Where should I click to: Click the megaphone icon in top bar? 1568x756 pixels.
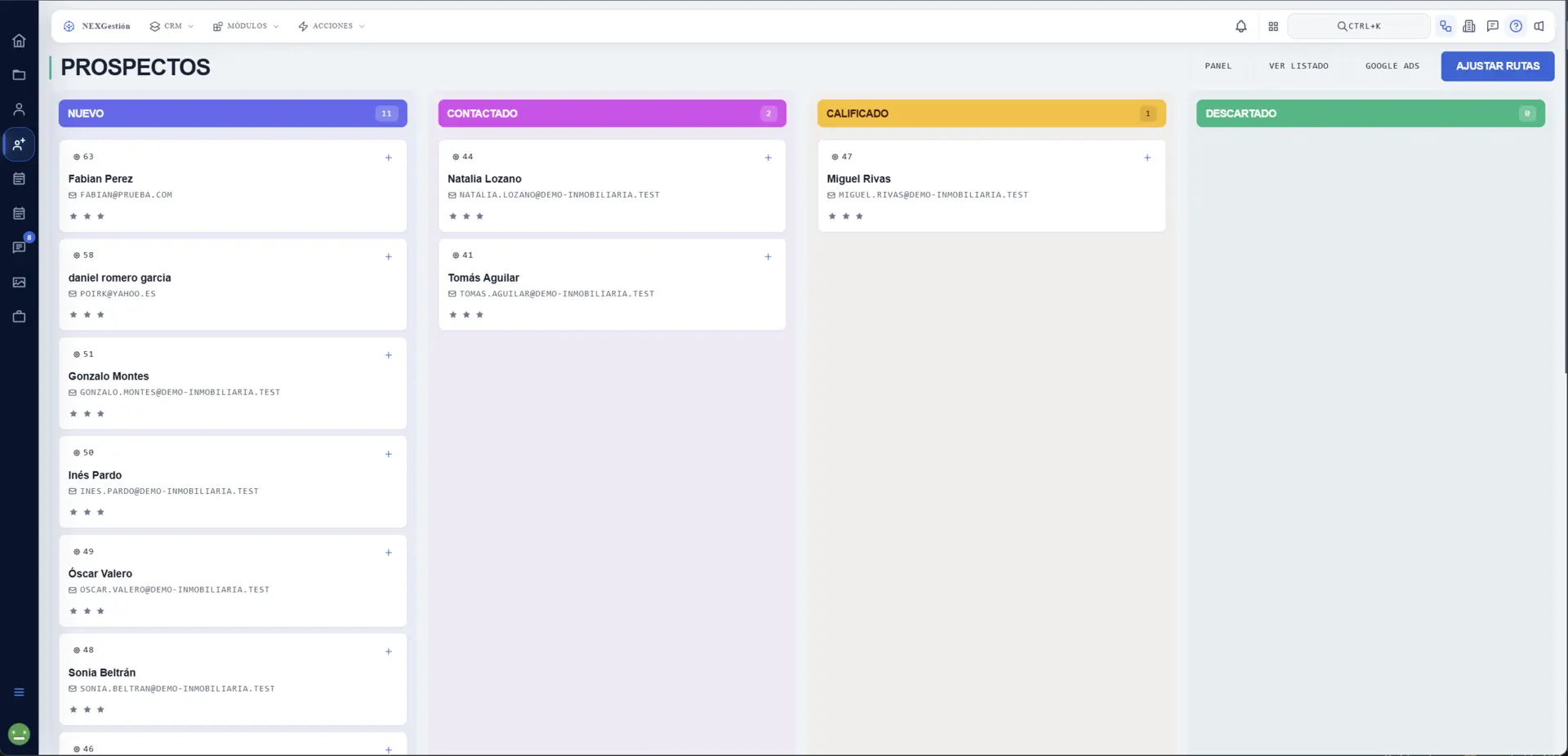1539,26
